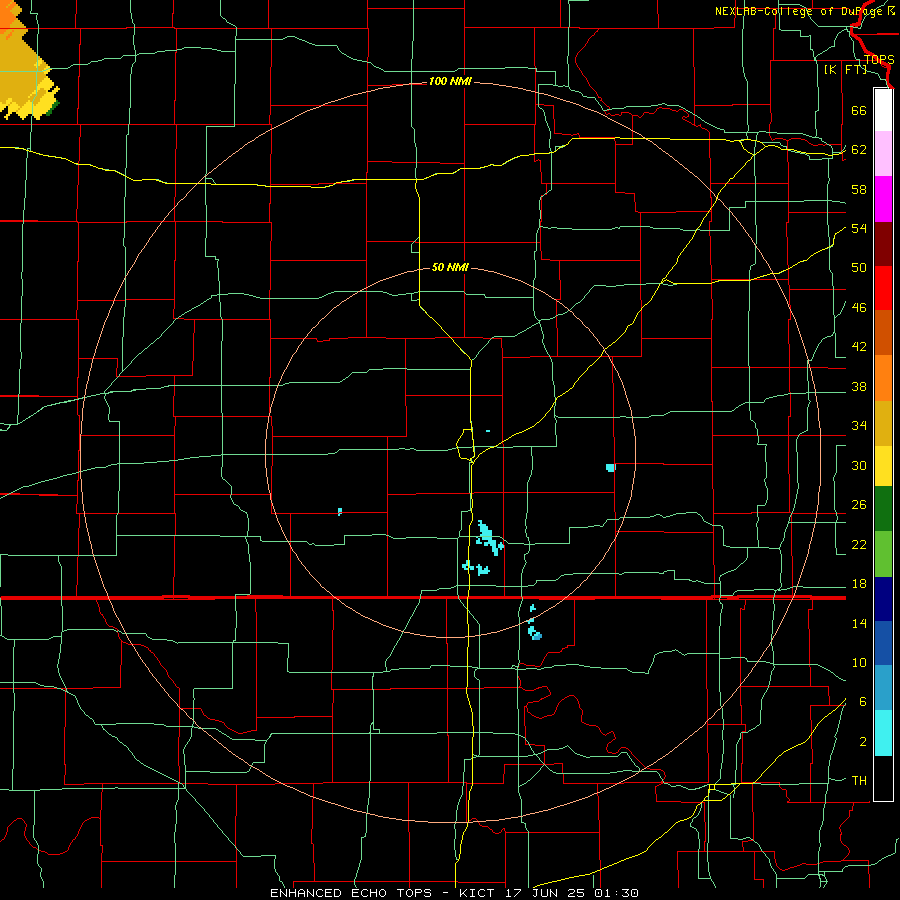Click the light pink legend swatch
The width and height of the screenshot is (900, 900).
[883, 153]
